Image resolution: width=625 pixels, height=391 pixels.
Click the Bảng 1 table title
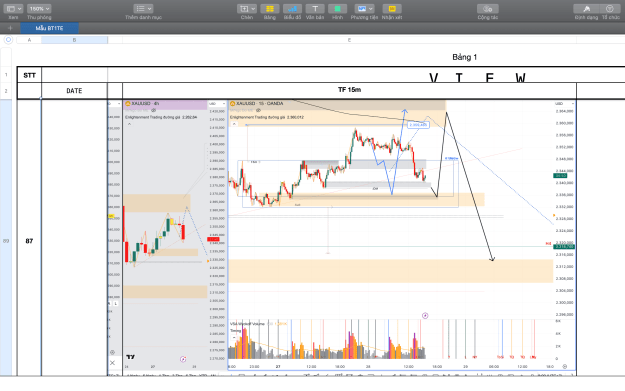coord(464,57)
